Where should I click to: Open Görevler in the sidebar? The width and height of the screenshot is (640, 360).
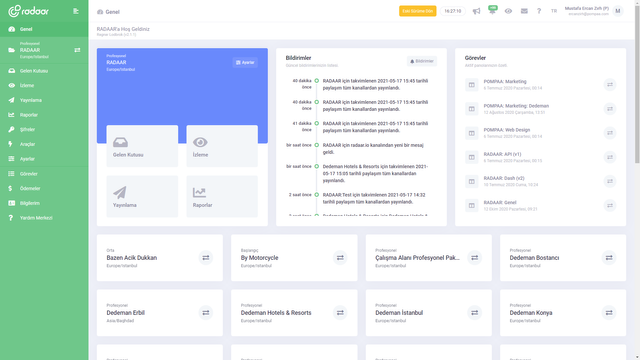click(44, 173)
